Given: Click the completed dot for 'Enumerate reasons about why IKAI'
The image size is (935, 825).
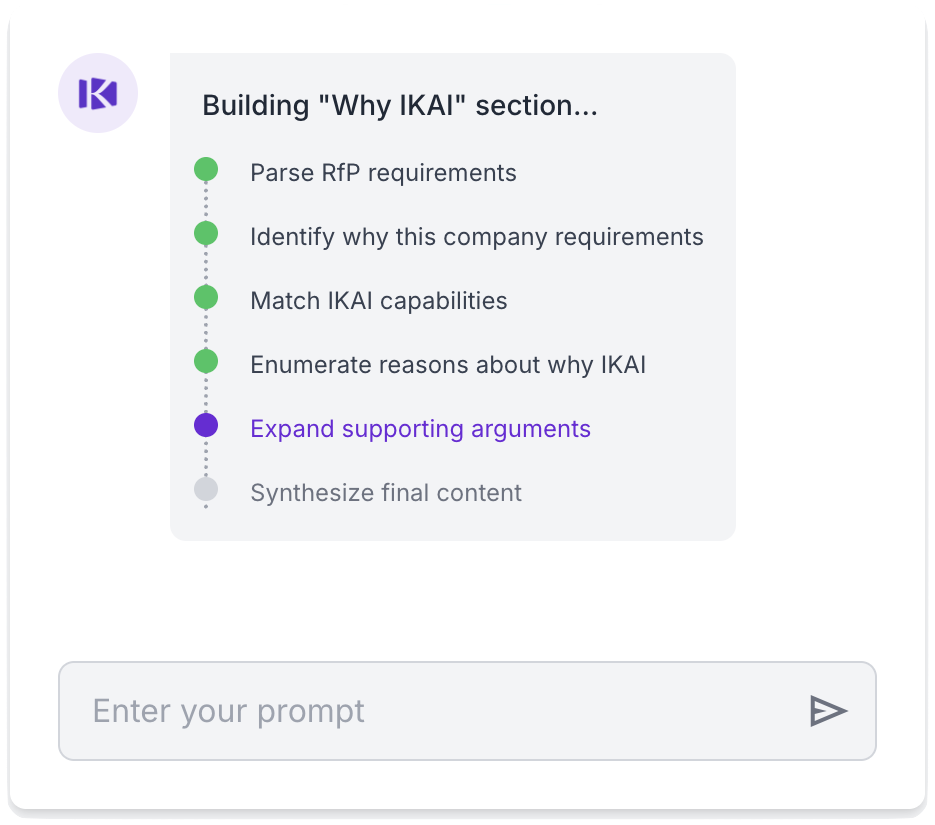Looking at the screenshot, I should point(206,361).
